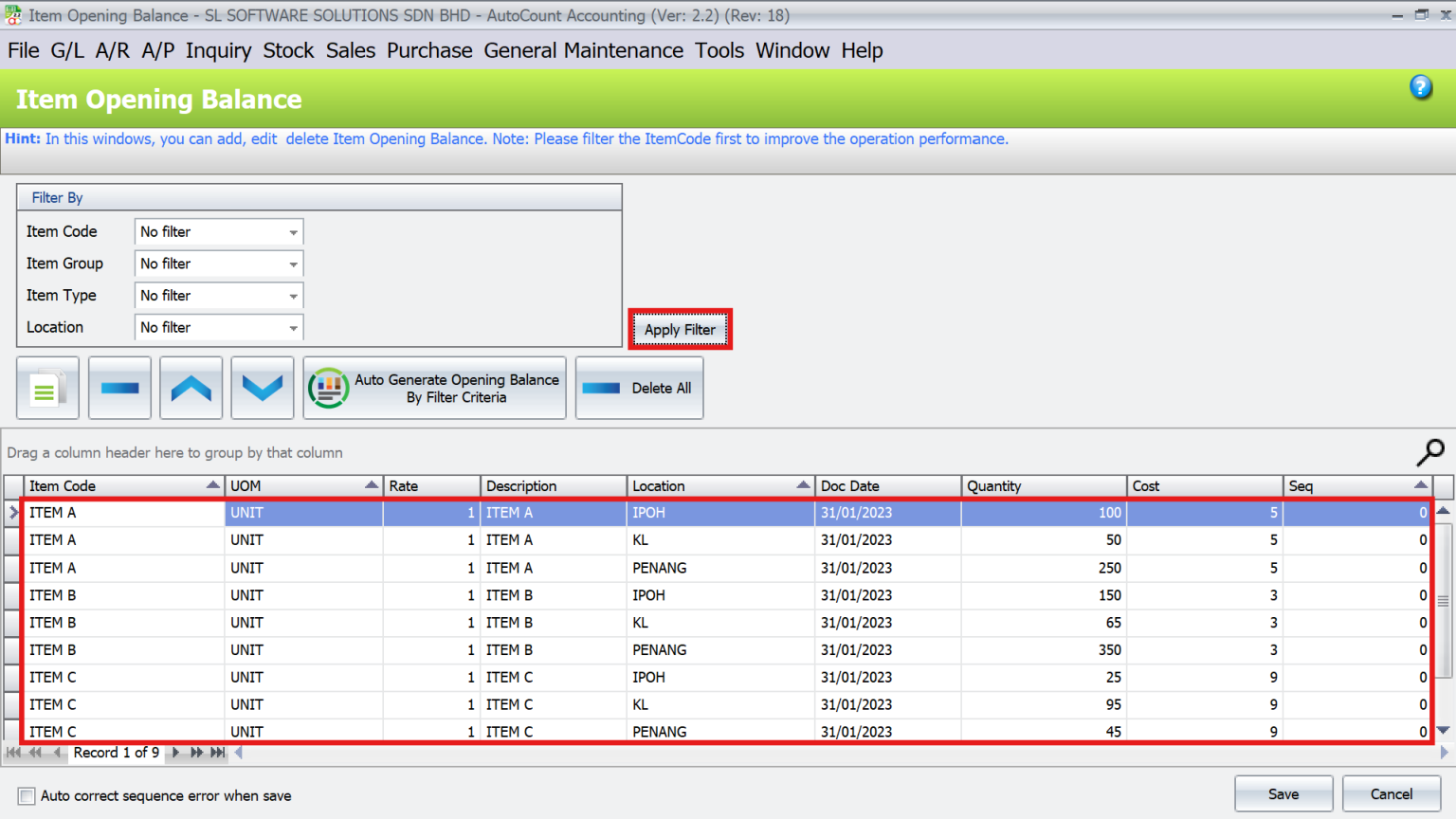This screenshot has width=1456, height=819.
Task: Open the Help question mark icon
Action: pyautogui.click(x=1421, y=86)
